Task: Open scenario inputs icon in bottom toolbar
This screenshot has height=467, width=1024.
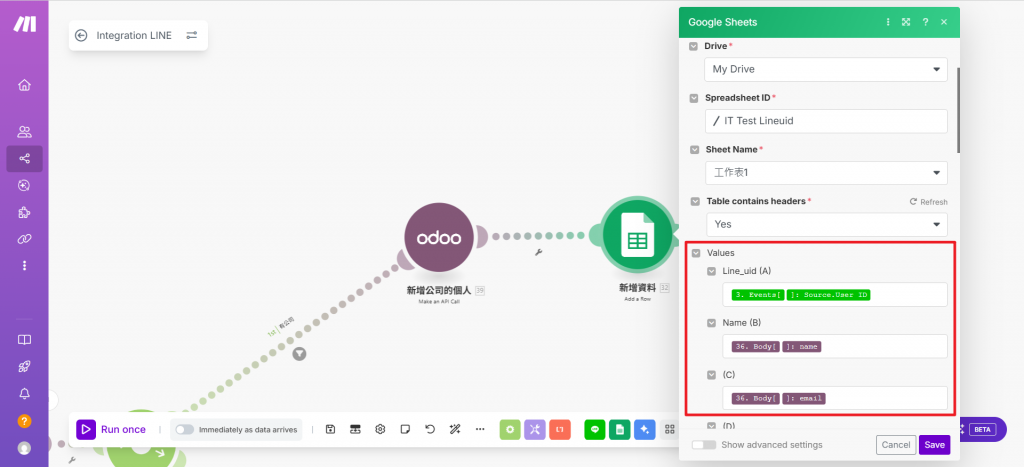Action: point(355,429)
